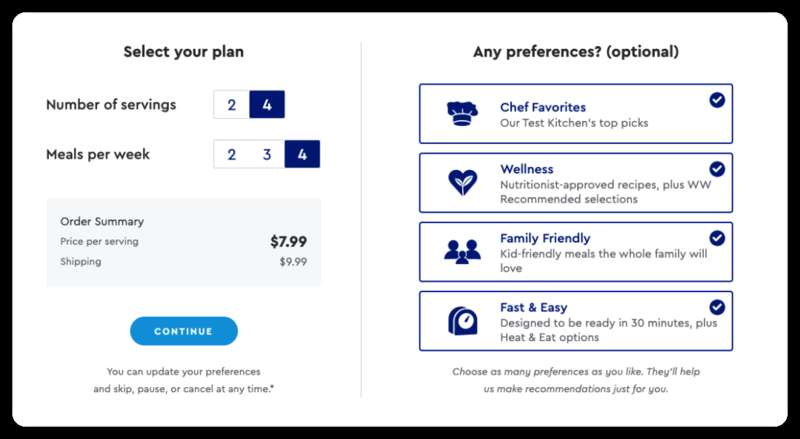This screenshot has width=800, height=439.
Task: Click the Order Summary heading
Action: tap(102, 222)
